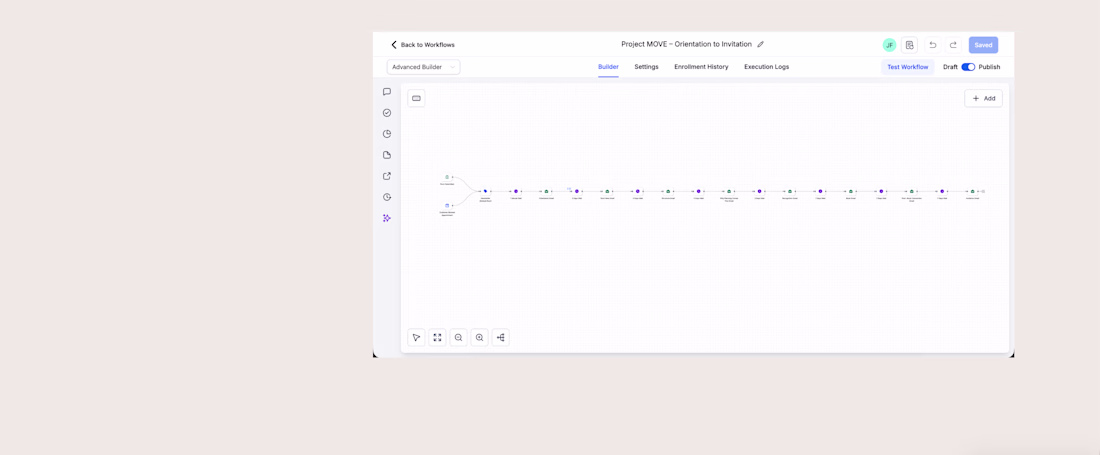The height and width of the screenshot is (455, 1100).
Task: Click the Add button on canvas
Action: (984, 98)
